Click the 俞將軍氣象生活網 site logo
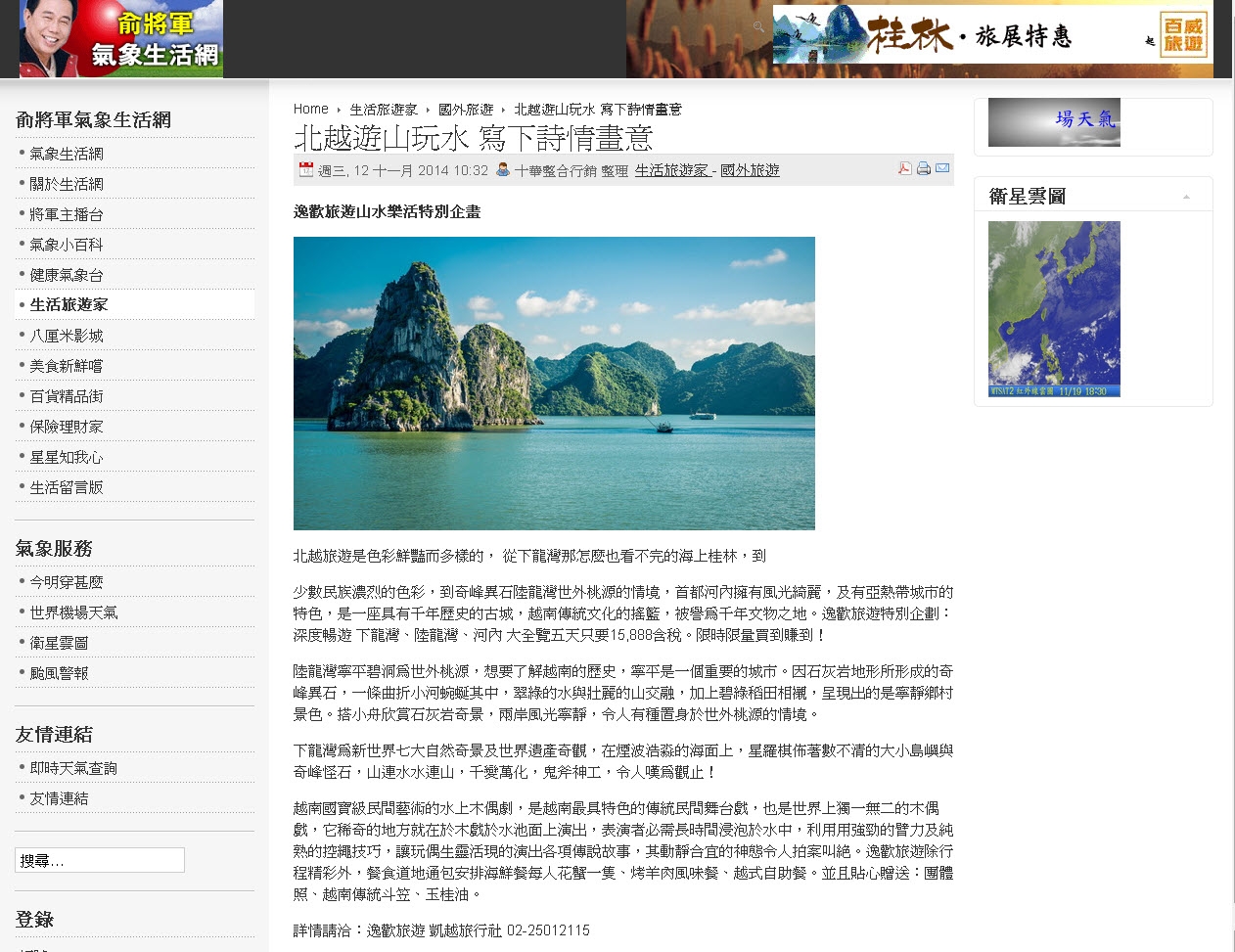This screenshot has width=1235, height=952. pos(121,39)
